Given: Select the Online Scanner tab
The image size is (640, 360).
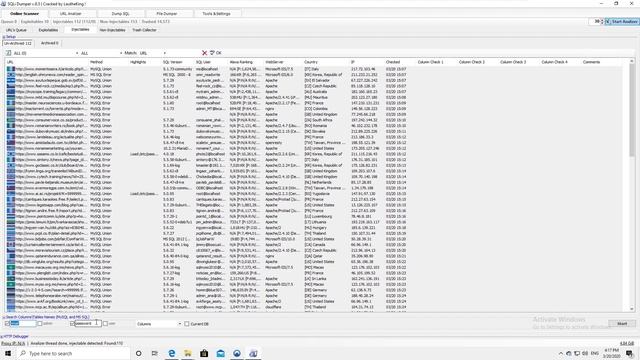Looking at the screenshot, I should [24, 13].
